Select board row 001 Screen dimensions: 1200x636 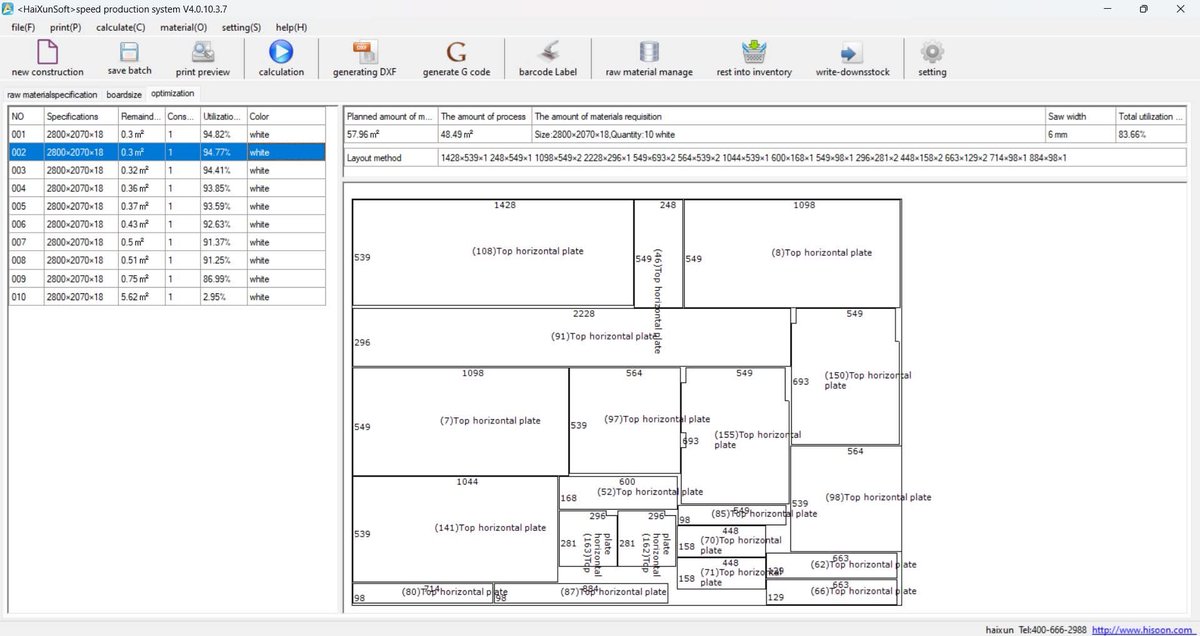click(x=167, y=134)
